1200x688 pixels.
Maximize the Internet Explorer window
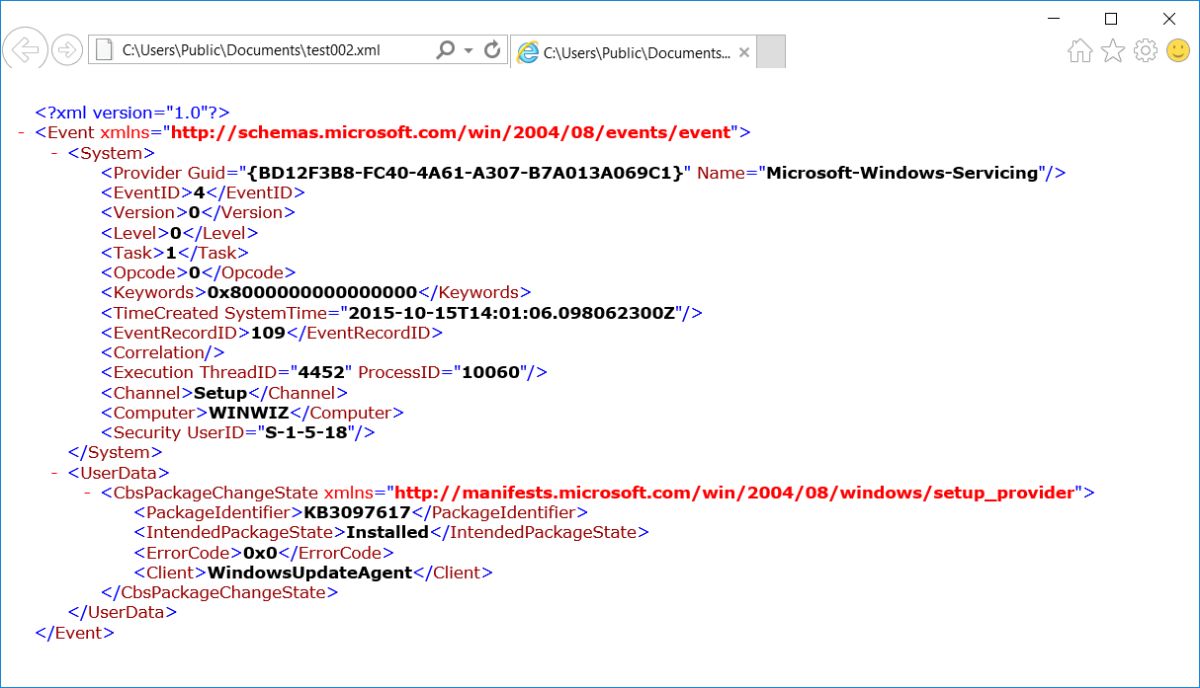1110,18
